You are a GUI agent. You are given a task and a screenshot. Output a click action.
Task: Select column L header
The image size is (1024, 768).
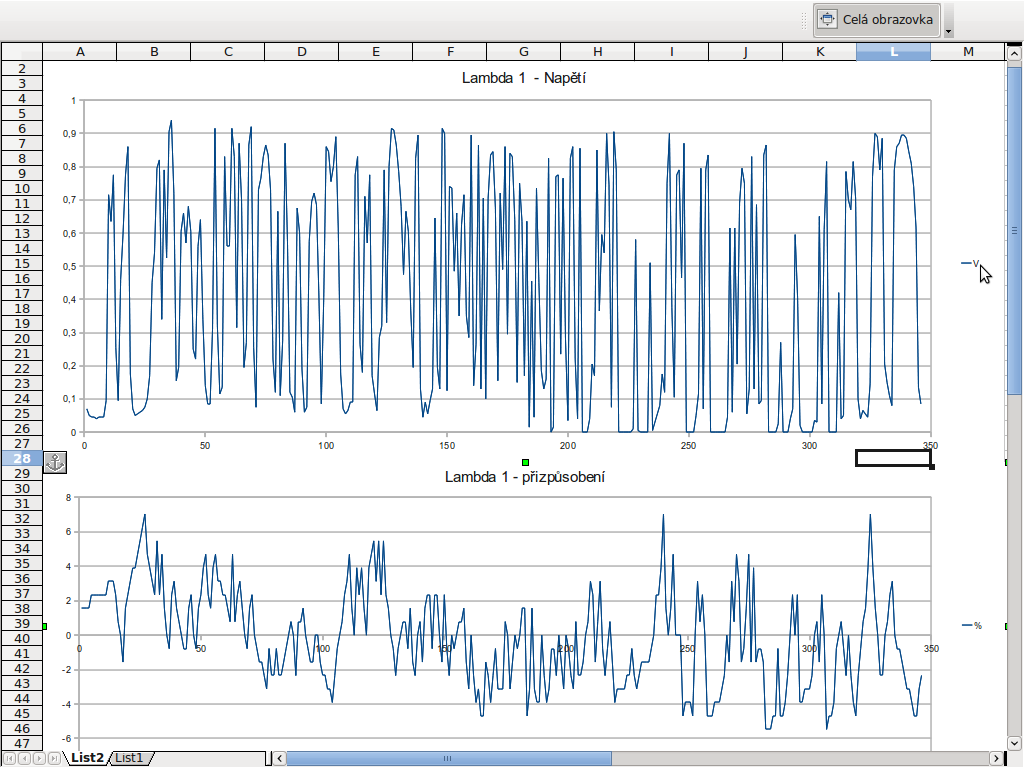[x=893, y=52]
